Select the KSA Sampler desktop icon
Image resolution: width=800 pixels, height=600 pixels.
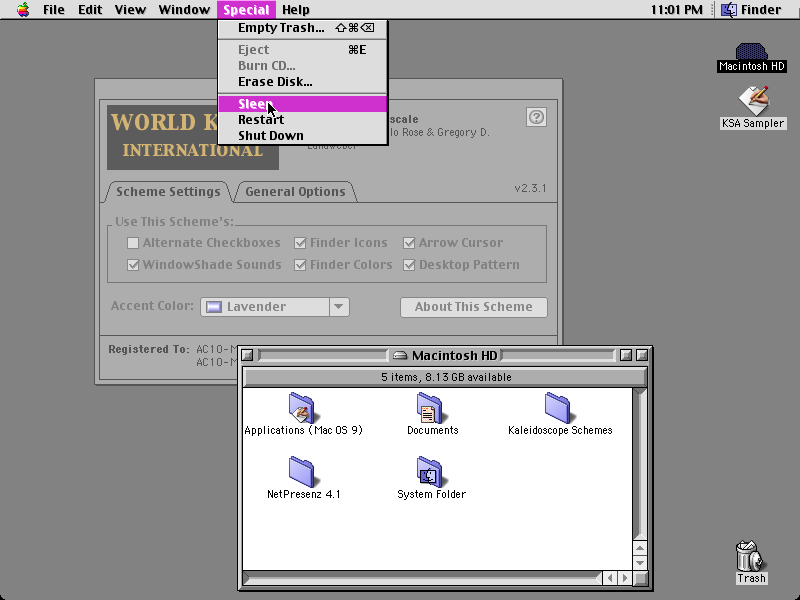(x=754, y=101)
